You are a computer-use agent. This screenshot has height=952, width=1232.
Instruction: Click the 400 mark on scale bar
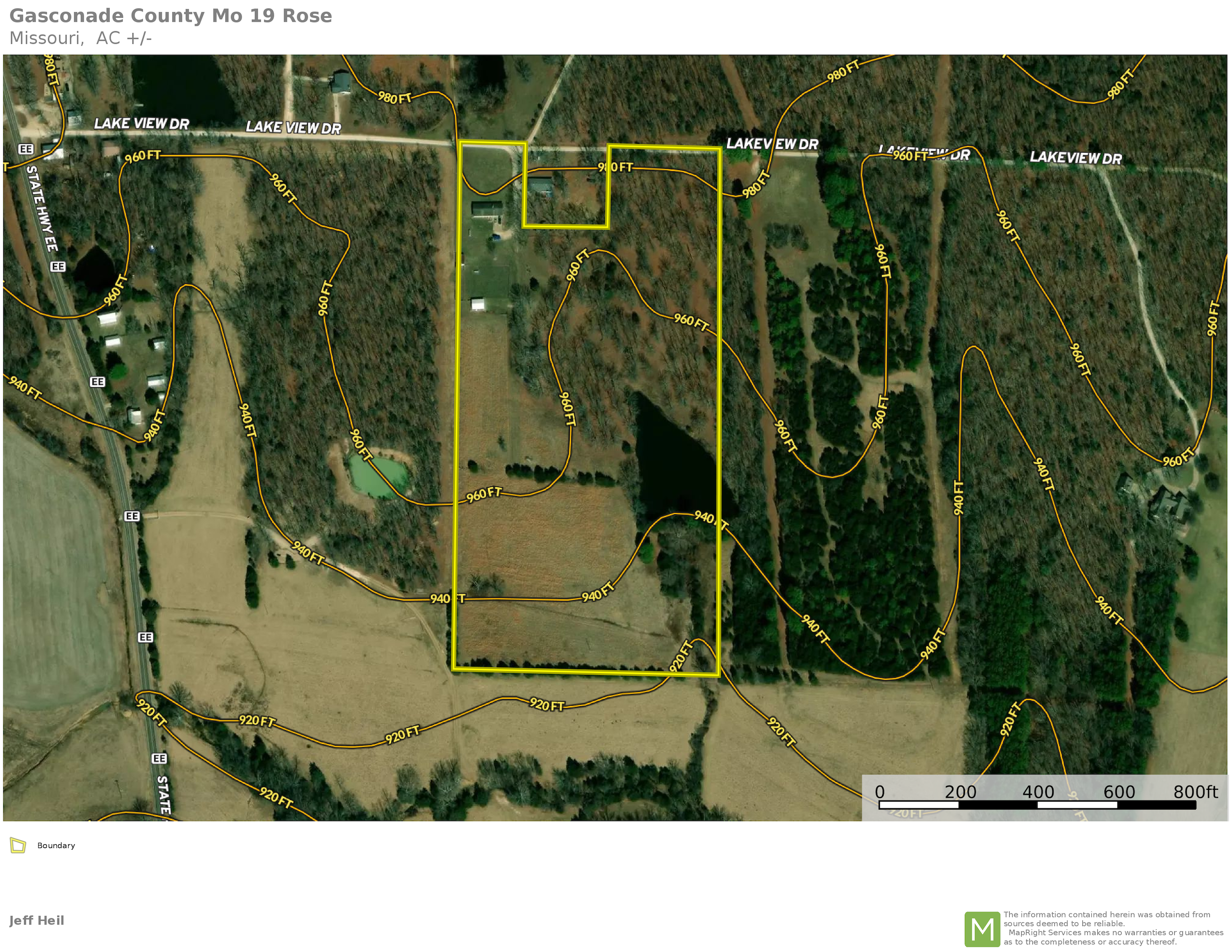click(1038, 792)
